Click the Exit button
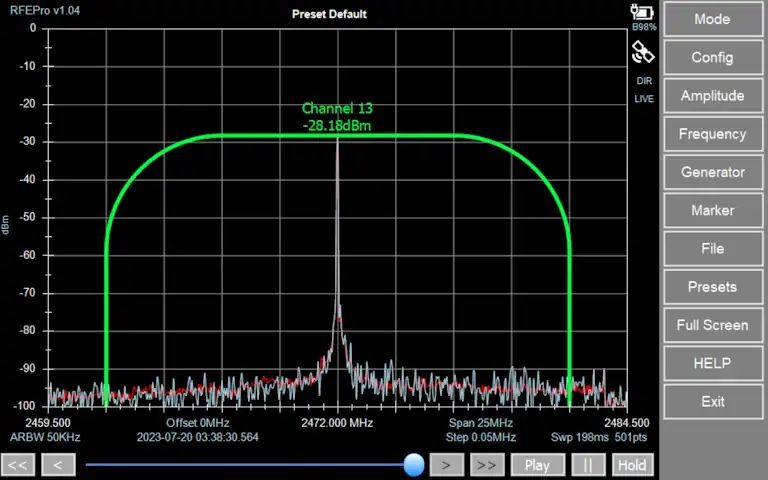Screen dimensions: 768x480 (x=712, y=401)
